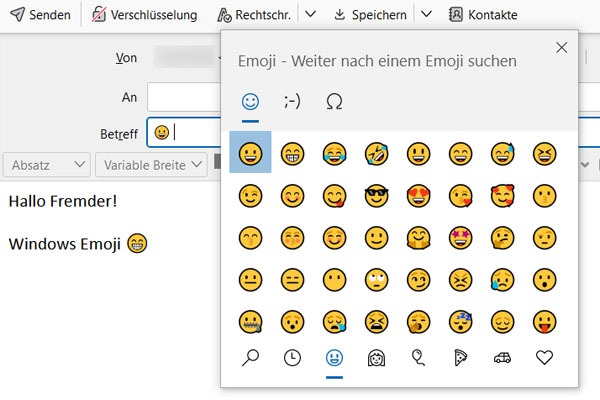The width and height of the screenshot is (600, 400).
Task: Insert the hugging face emoji
Action: pos(419,238)
